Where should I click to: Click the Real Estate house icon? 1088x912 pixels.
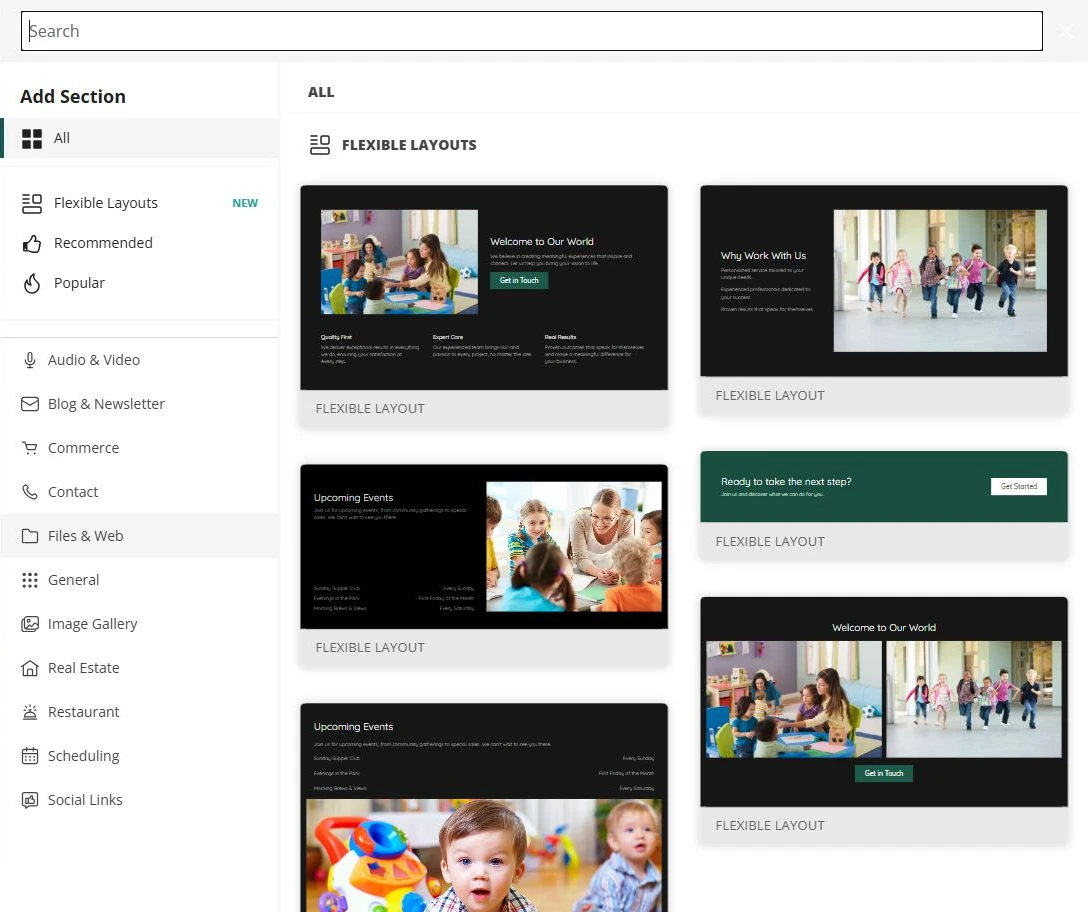coord(30,668)
